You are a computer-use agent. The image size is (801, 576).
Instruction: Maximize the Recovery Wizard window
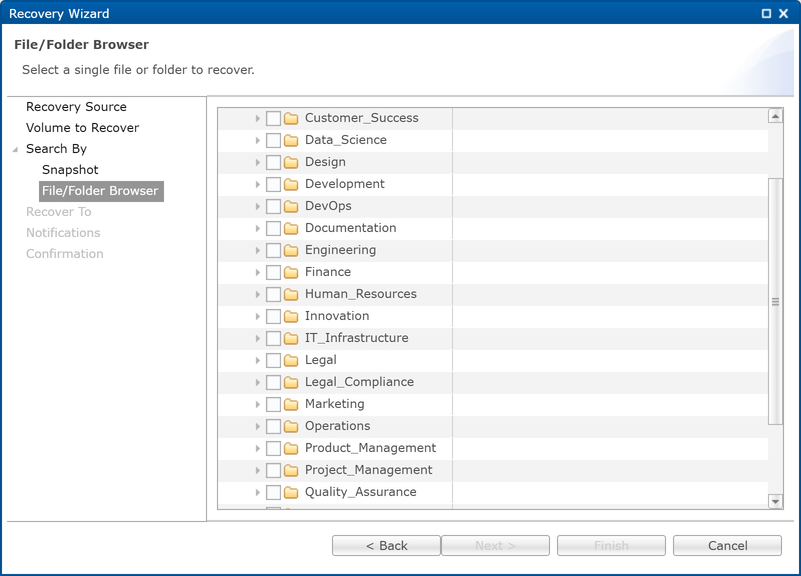766,14
